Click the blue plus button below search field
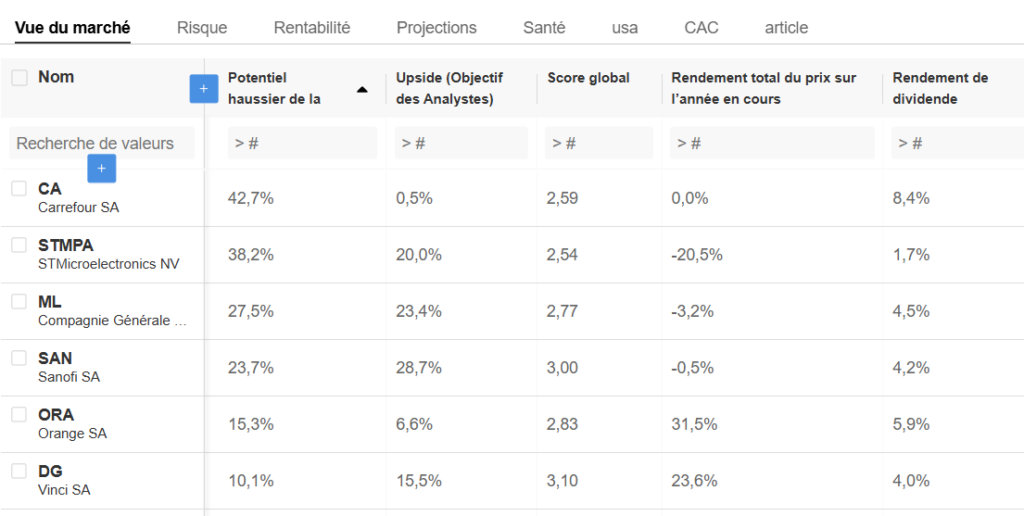This screenshot has height=516, width=1024. (101, 169)
